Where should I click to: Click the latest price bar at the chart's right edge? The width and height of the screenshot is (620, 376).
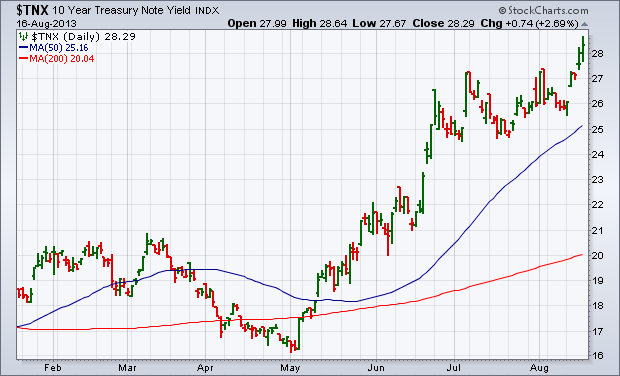point(583,49)
